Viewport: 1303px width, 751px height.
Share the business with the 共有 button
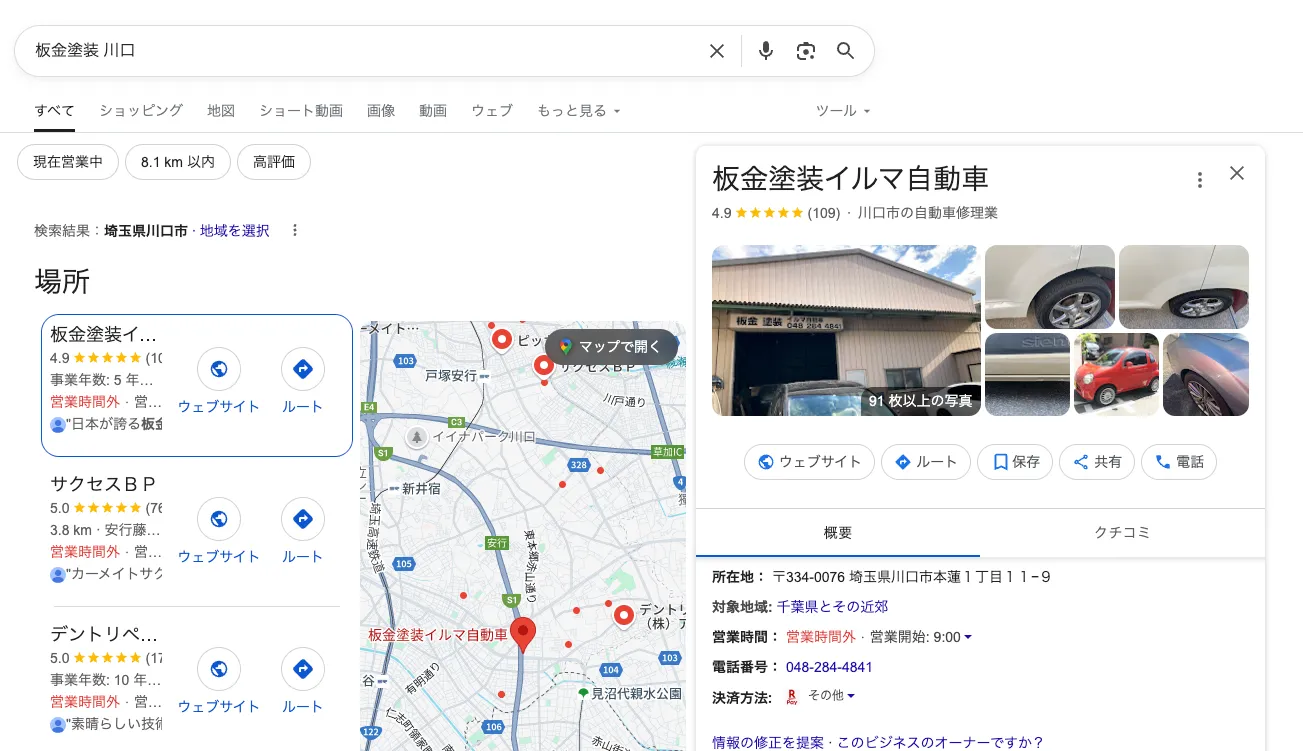point(1097,462)
